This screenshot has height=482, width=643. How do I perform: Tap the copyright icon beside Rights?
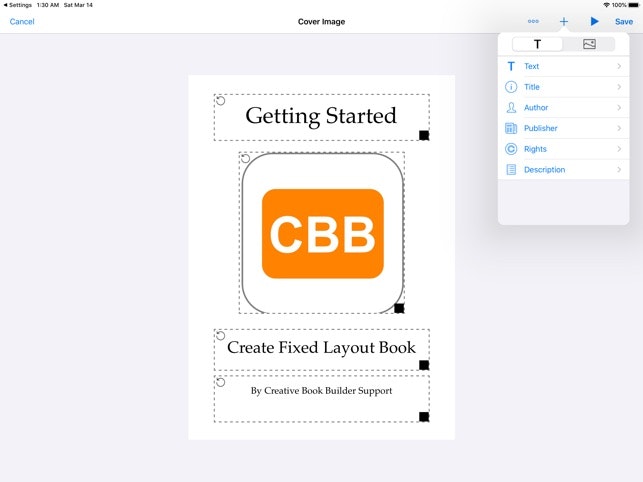(x=511, y=149)
